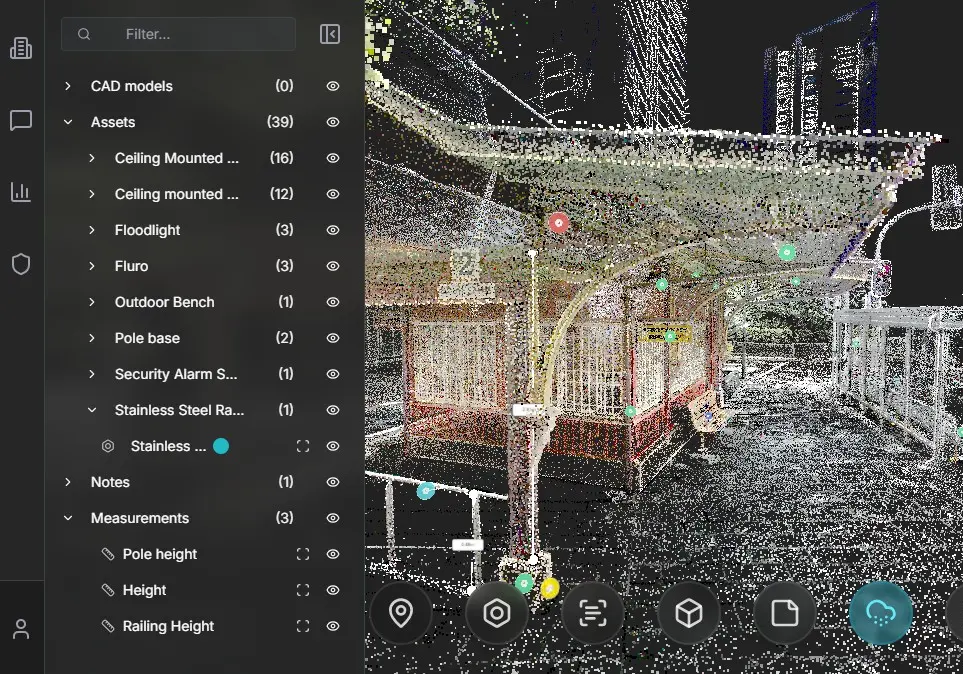Expand the Notes section
963x674 pixels.
click(68, 482)
